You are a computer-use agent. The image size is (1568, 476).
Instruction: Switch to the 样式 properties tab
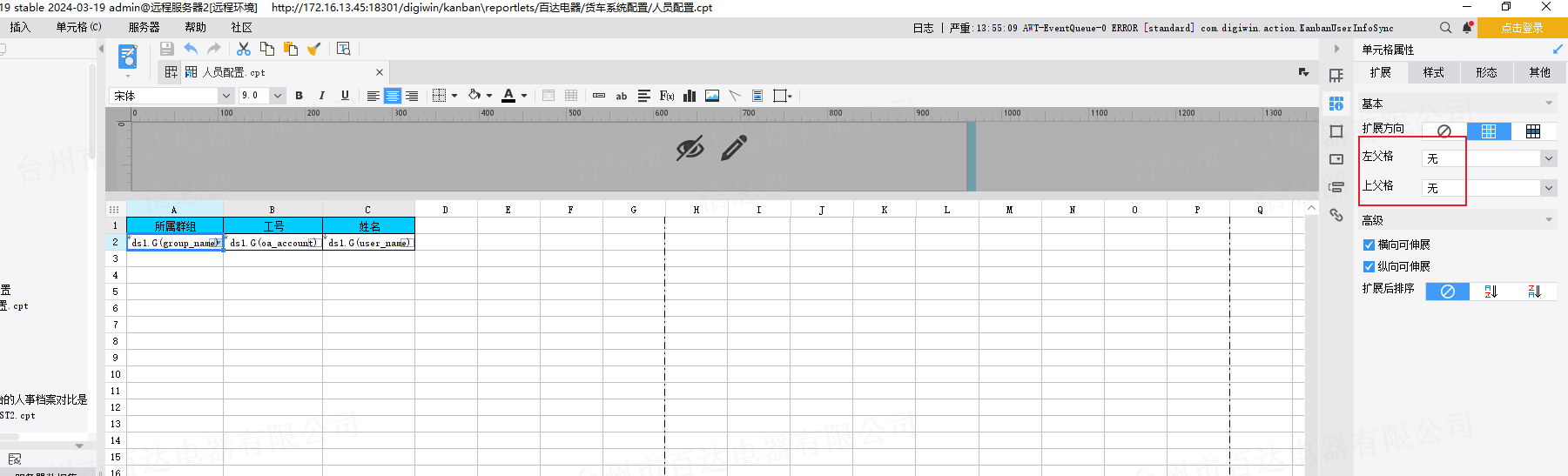1434,72
